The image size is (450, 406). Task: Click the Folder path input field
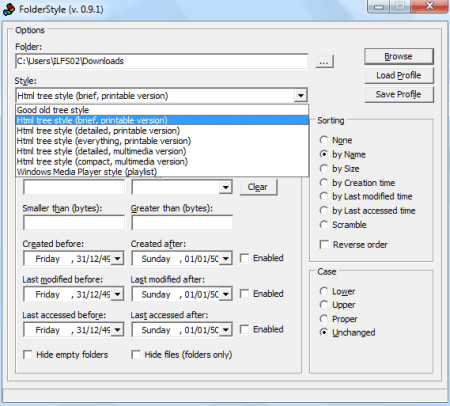tap(161, 61)
